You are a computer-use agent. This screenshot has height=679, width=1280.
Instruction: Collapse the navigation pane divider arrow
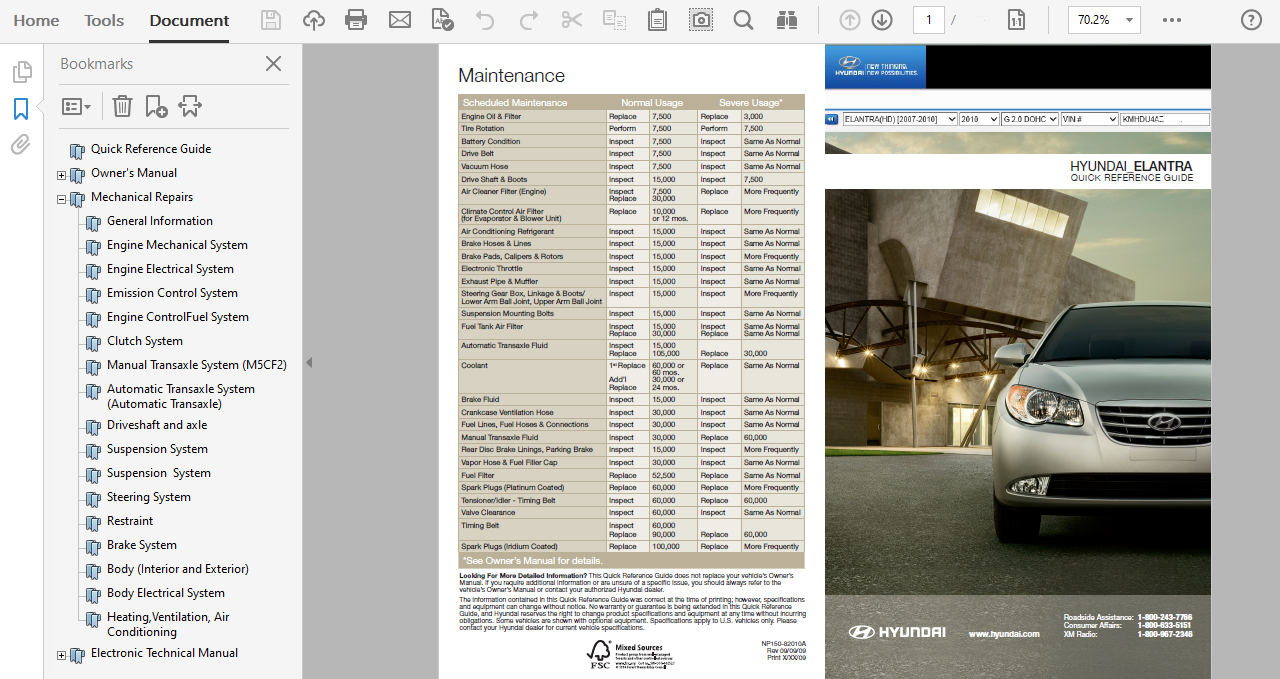click(x=309, y=363)
